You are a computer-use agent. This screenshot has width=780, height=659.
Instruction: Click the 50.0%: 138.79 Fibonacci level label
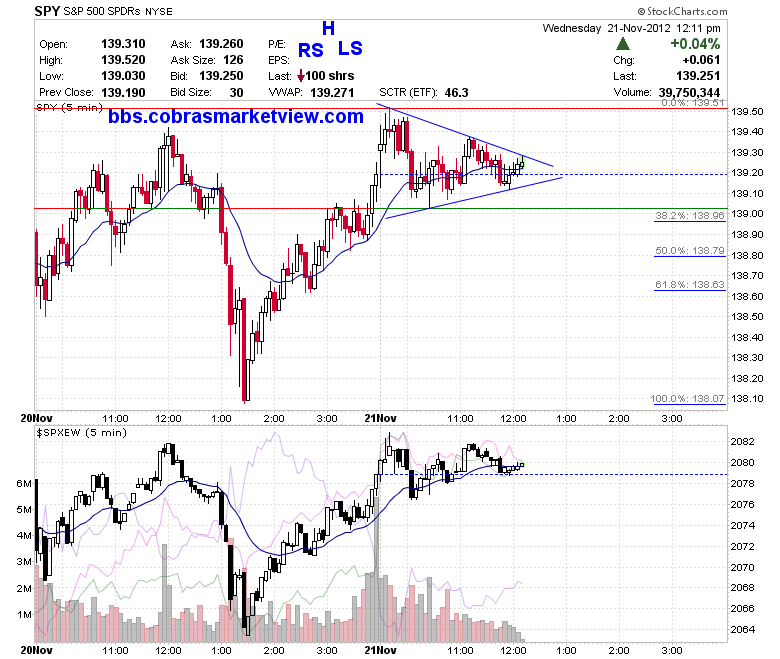coord(689,250)
